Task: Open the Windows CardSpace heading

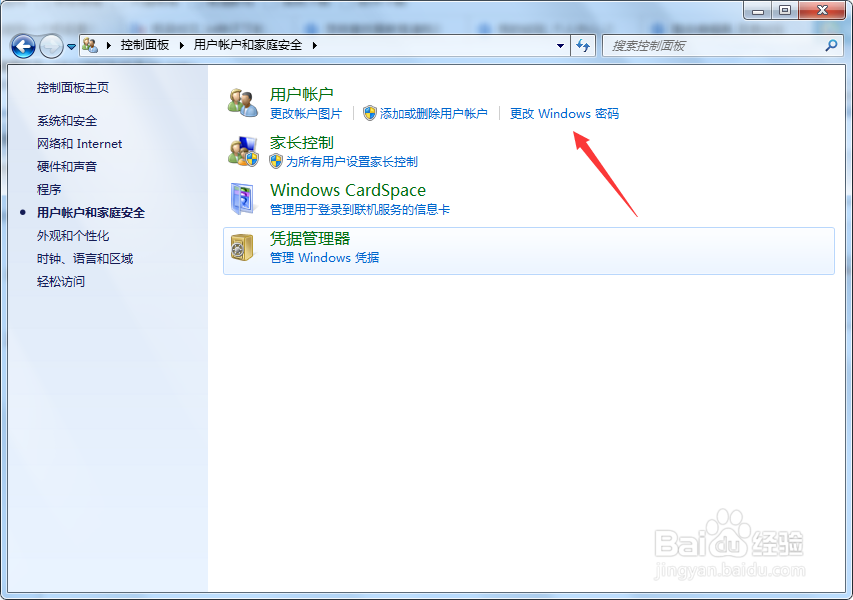Action: [348, 190]
